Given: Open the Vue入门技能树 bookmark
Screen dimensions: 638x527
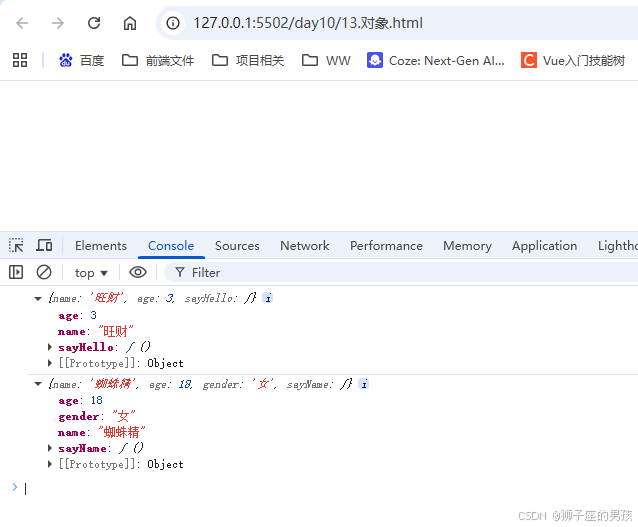Looking at the screenshot, I should click(x=573, y=61).
